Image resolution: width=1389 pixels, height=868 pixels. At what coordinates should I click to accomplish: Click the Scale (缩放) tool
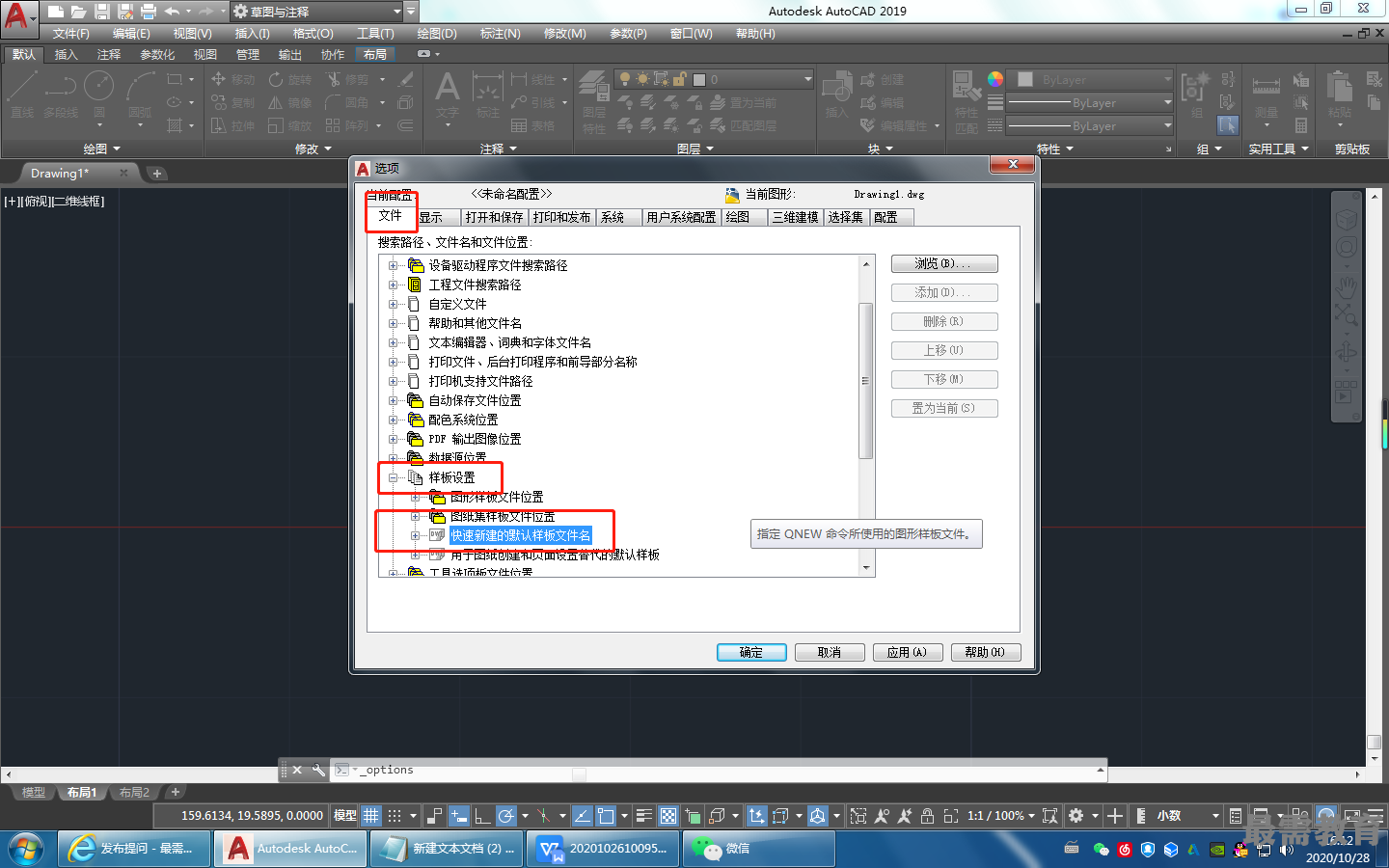(290, 125)
